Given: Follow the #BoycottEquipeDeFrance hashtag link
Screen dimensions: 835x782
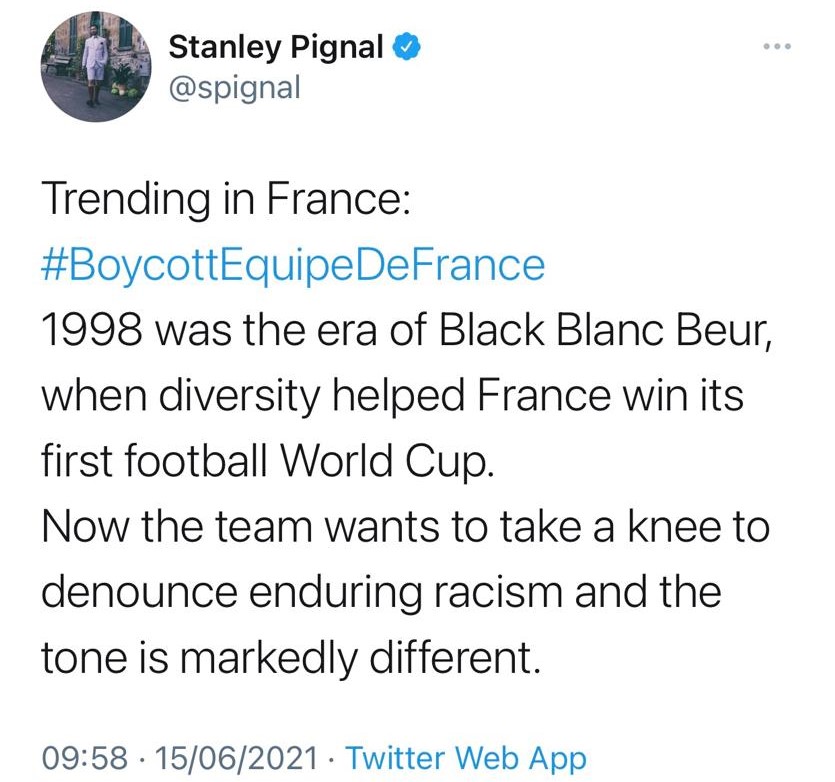Looking at the screenshot, I should 293,265.
